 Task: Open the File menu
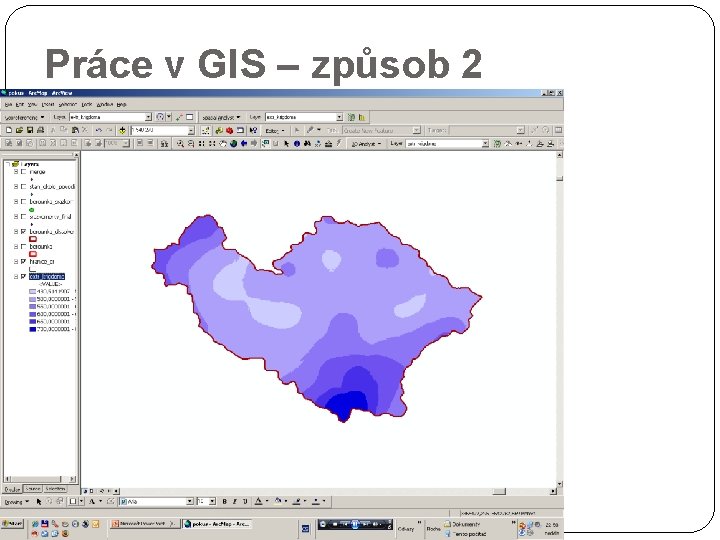point(8,105)
